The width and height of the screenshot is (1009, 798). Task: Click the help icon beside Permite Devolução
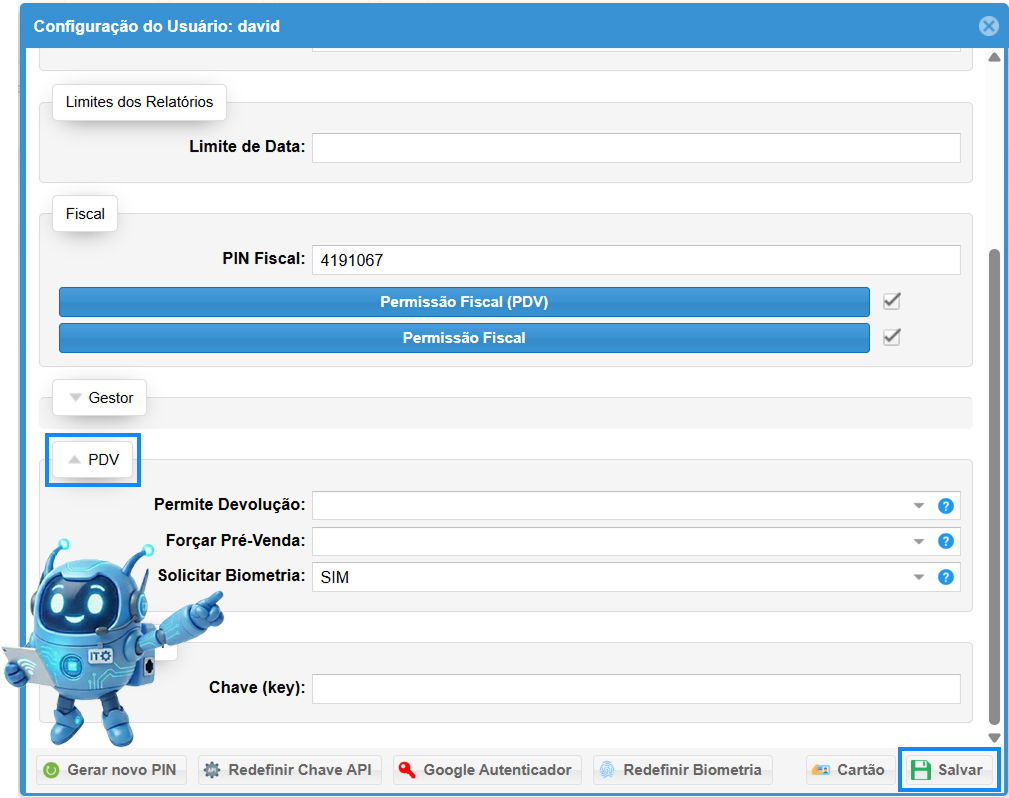[x=945, y=506]
